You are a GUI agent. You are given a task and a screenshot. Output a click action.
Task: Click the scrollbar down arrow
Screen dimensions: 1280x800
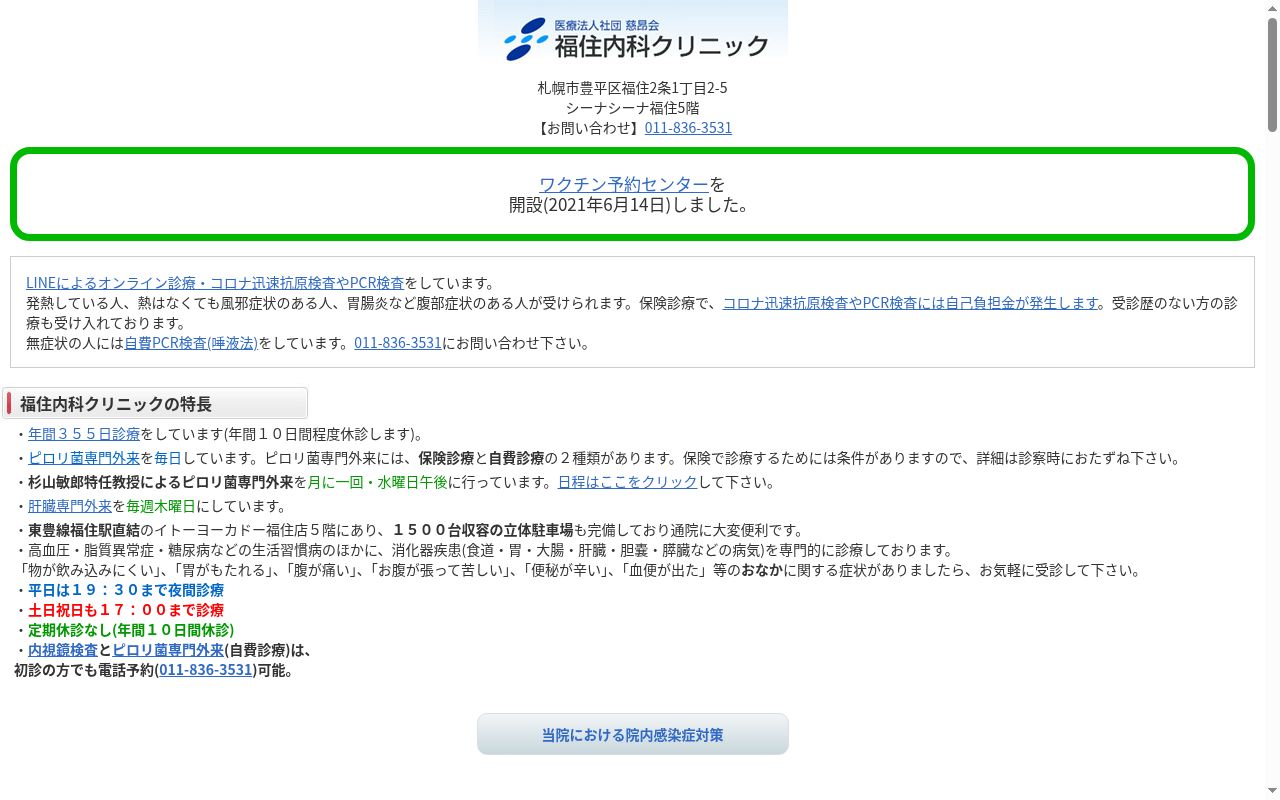(x=1272, y=792)
